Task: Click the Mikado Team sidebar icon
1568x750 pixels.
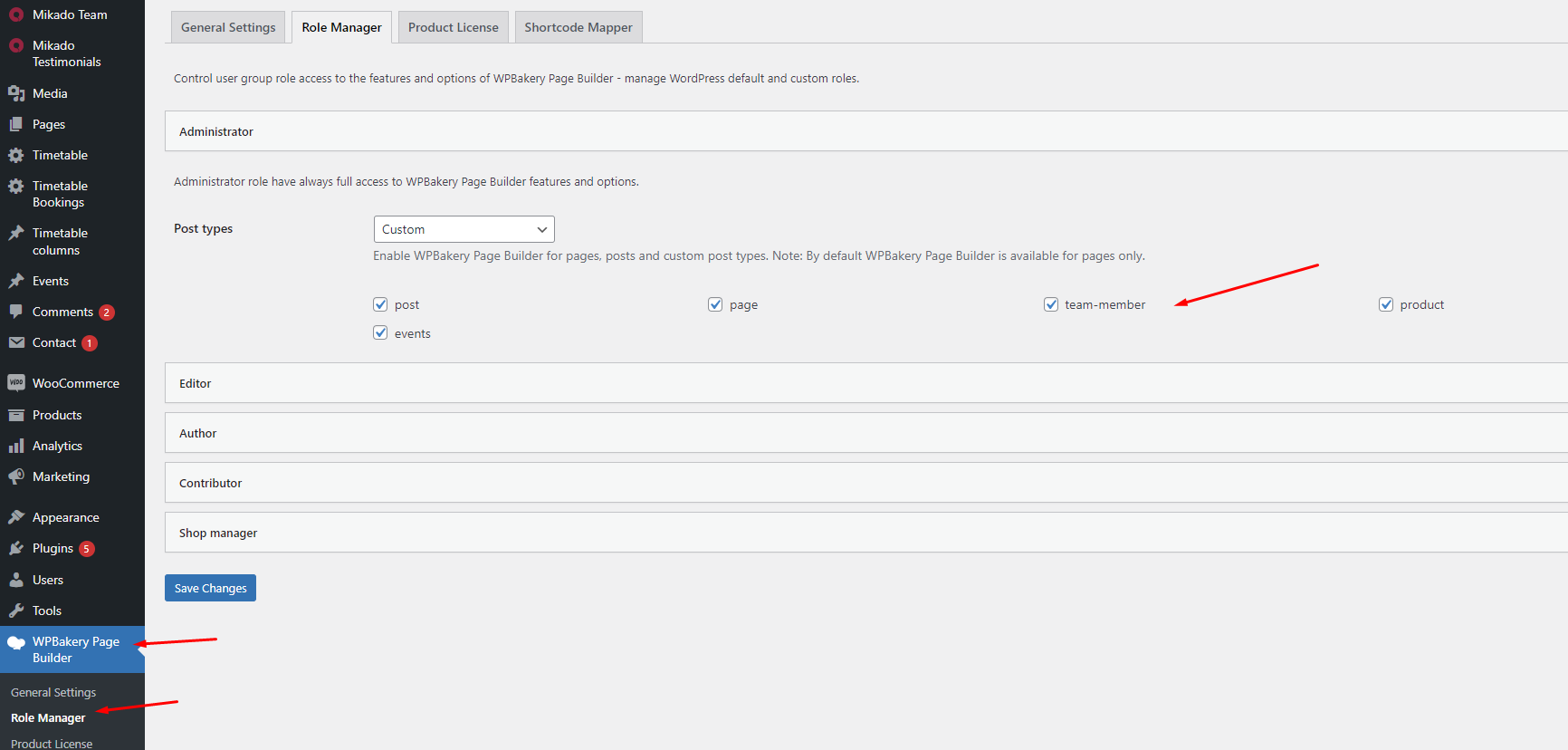Action: 16,14
